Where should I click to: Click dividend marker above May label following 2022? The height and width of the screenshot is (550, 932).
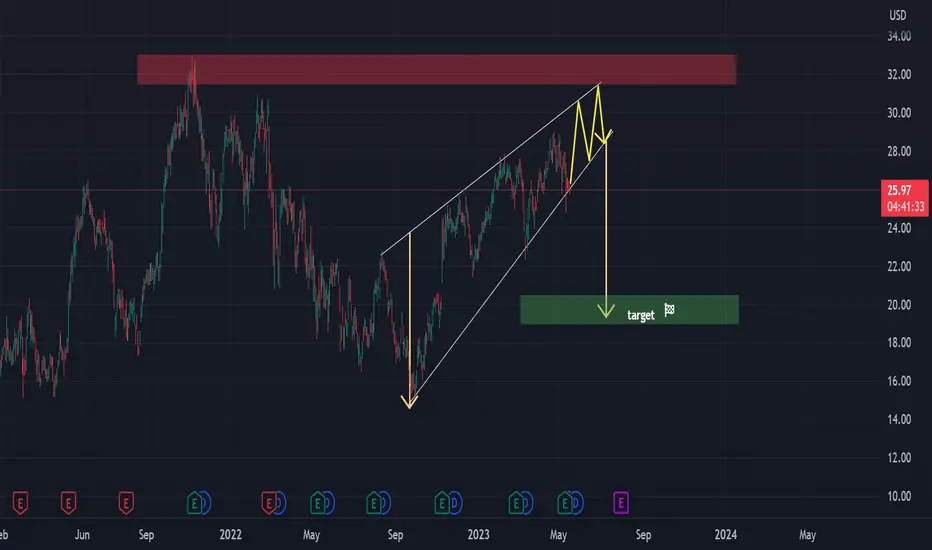coord(328,503)
